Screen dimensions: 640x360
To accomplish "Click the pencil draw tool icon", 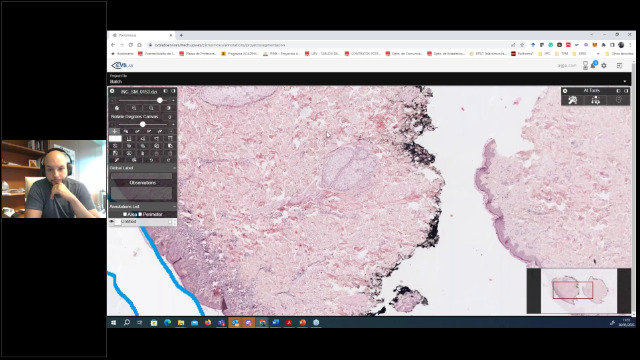I will (x=116, y=160).
